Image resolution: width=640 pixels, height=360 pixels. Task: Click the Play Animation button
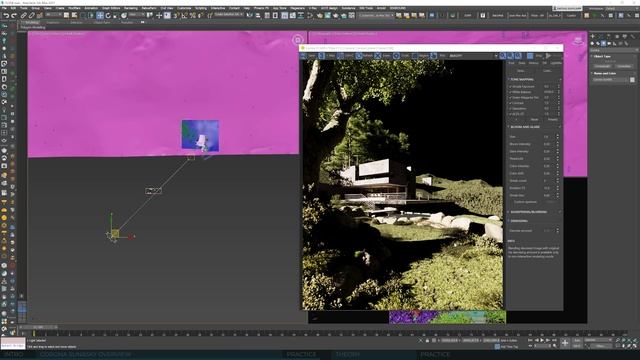tap(542, 340)
